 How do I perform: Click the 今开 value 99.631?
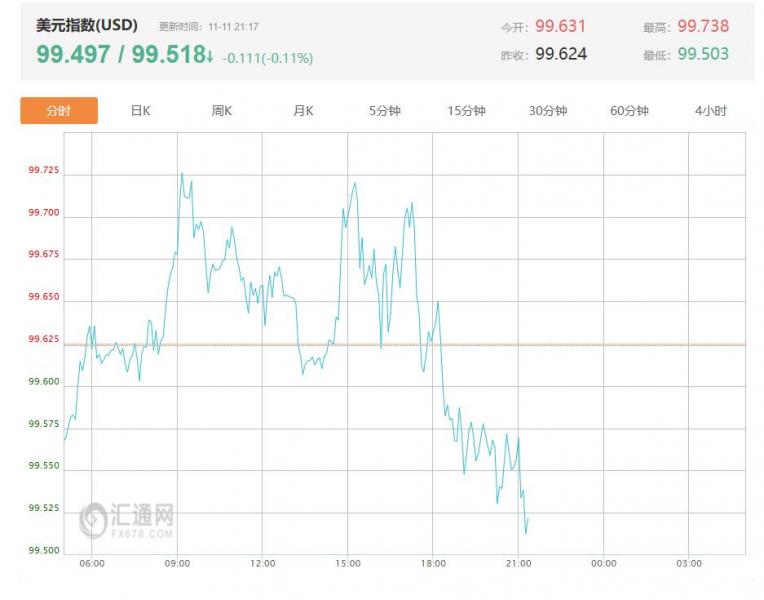click(560, 27)
